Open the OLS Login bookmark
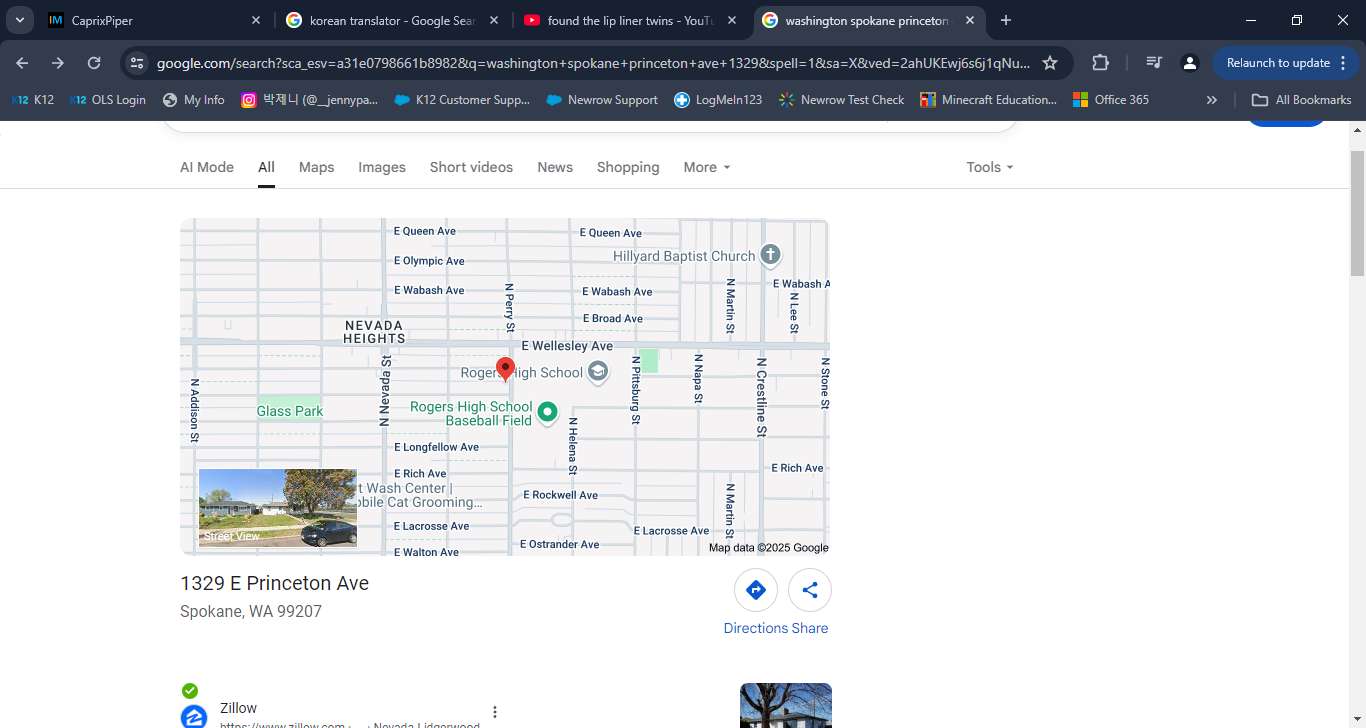The height and width of the screenshot is (728, 1366). 108,100
